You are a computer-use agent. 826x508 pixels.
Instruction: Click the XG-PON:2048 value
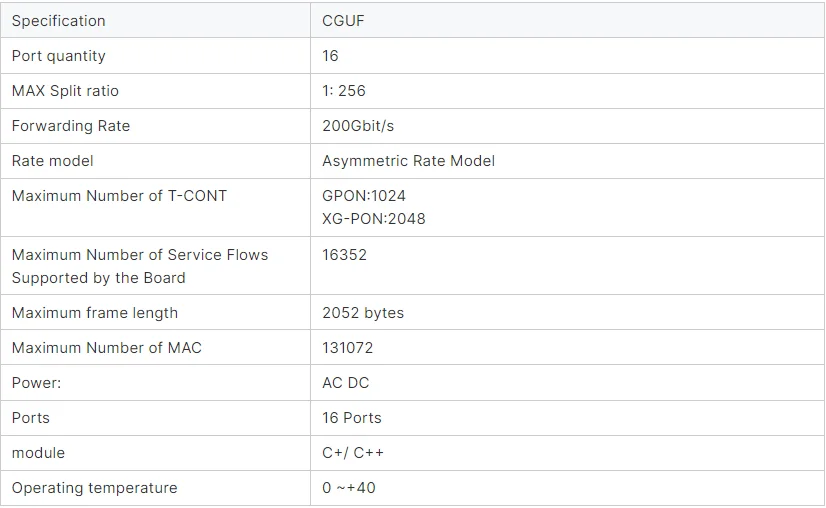tap(373, 219)
